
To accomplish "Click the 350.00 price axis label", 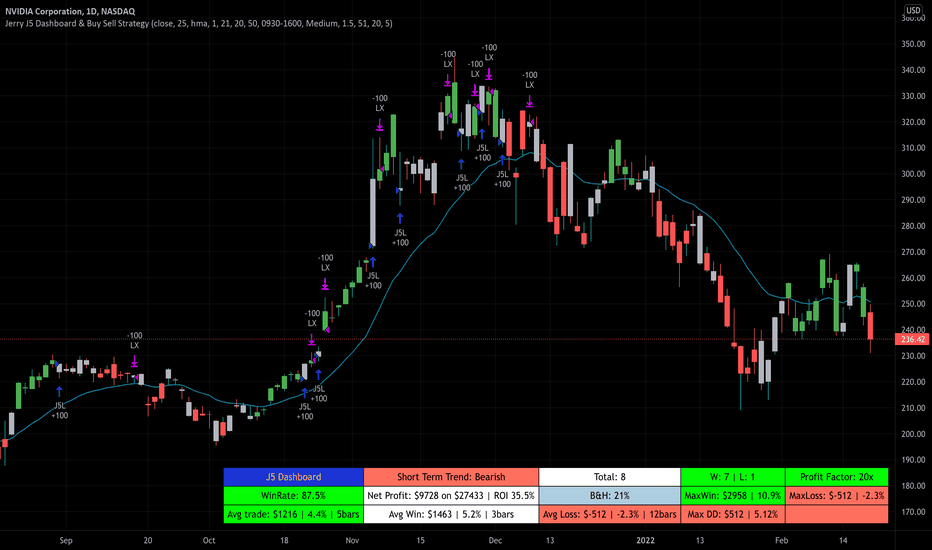I will [x=913, y=44].
